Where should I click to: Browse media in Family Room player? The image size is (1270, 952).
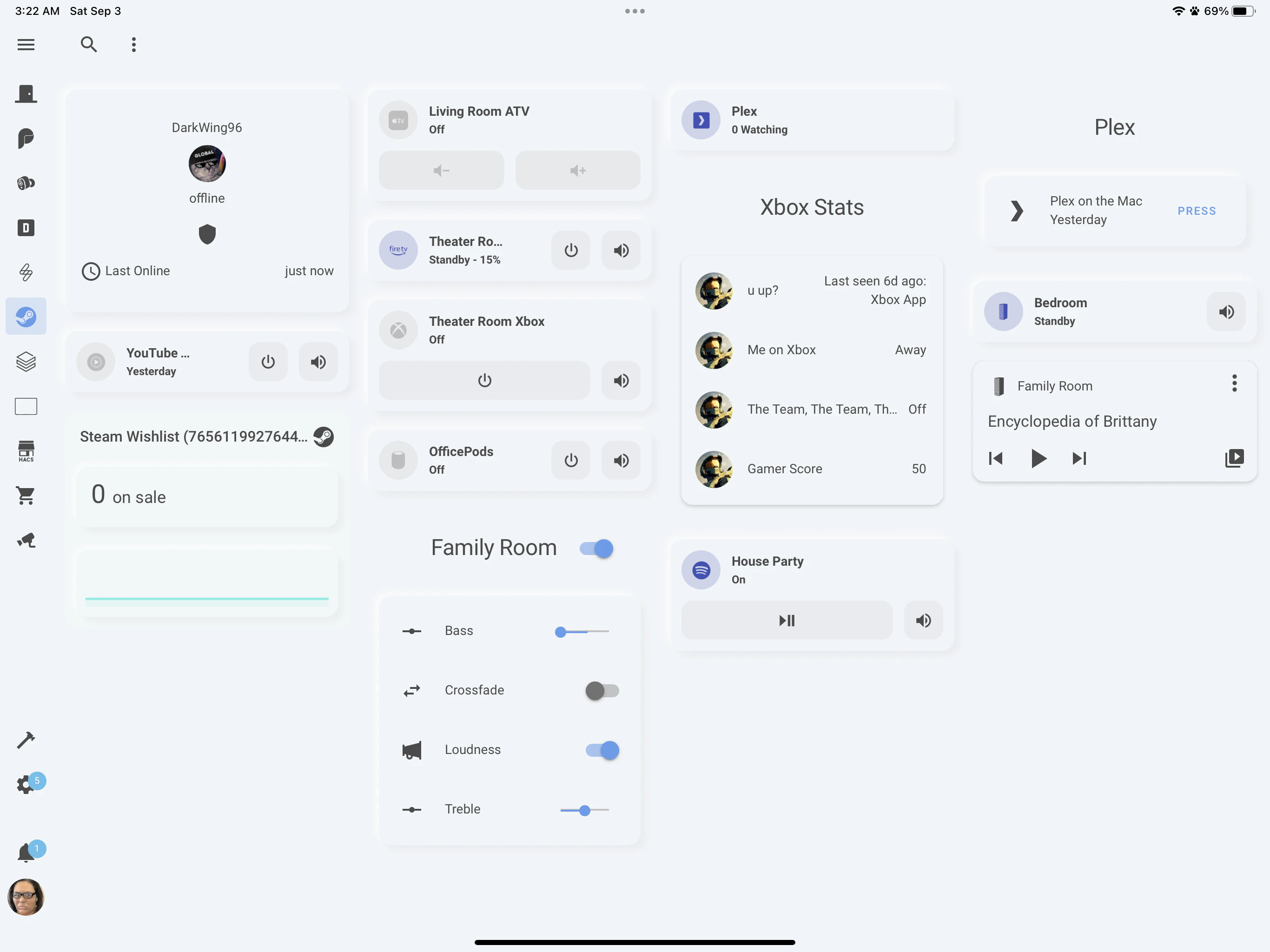click(x=1234, y=458)
